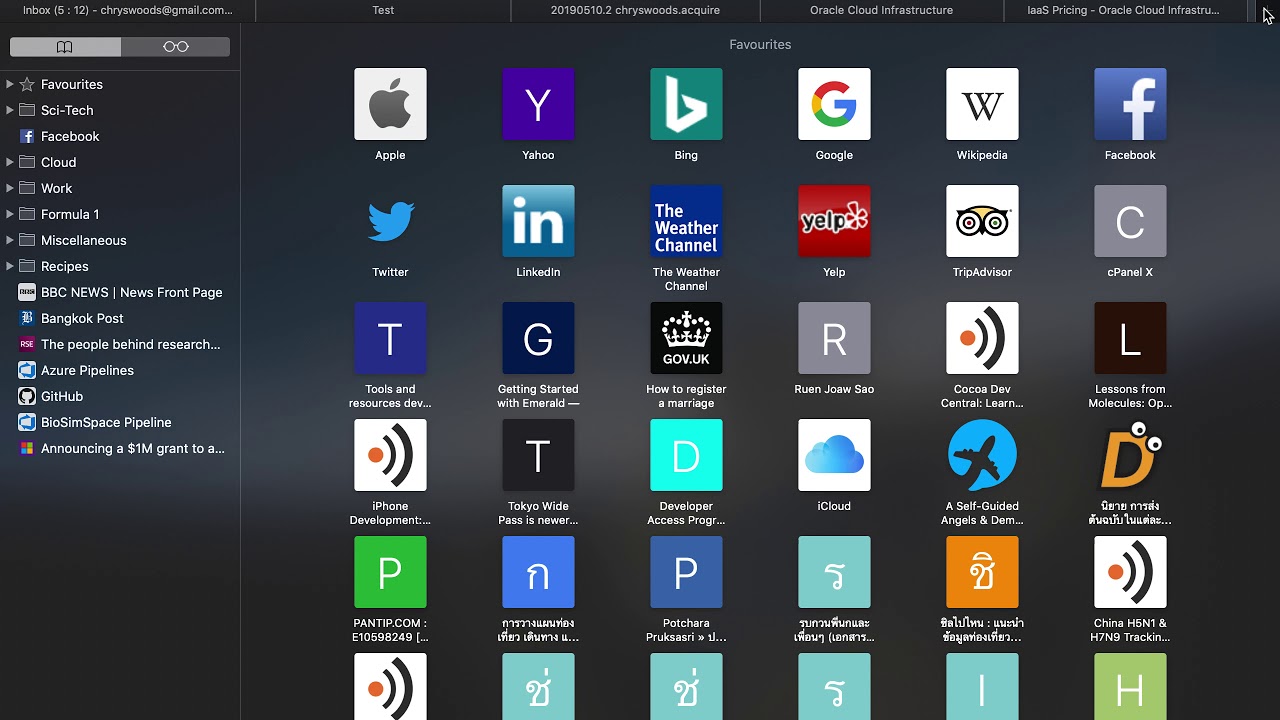Open the Lessons from Molecules tile

[x=1130, y=338]
